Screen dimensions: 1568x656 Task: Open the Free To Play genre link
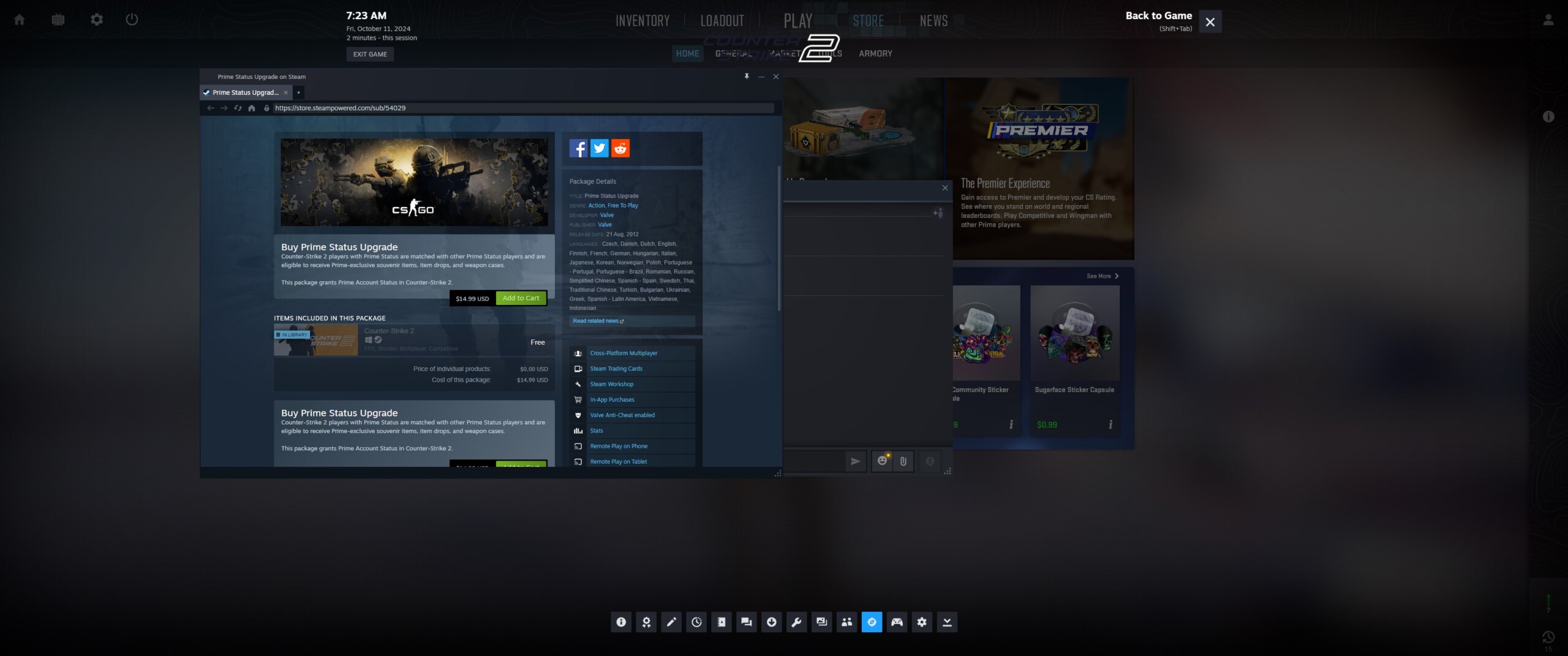tap(623, 206)
